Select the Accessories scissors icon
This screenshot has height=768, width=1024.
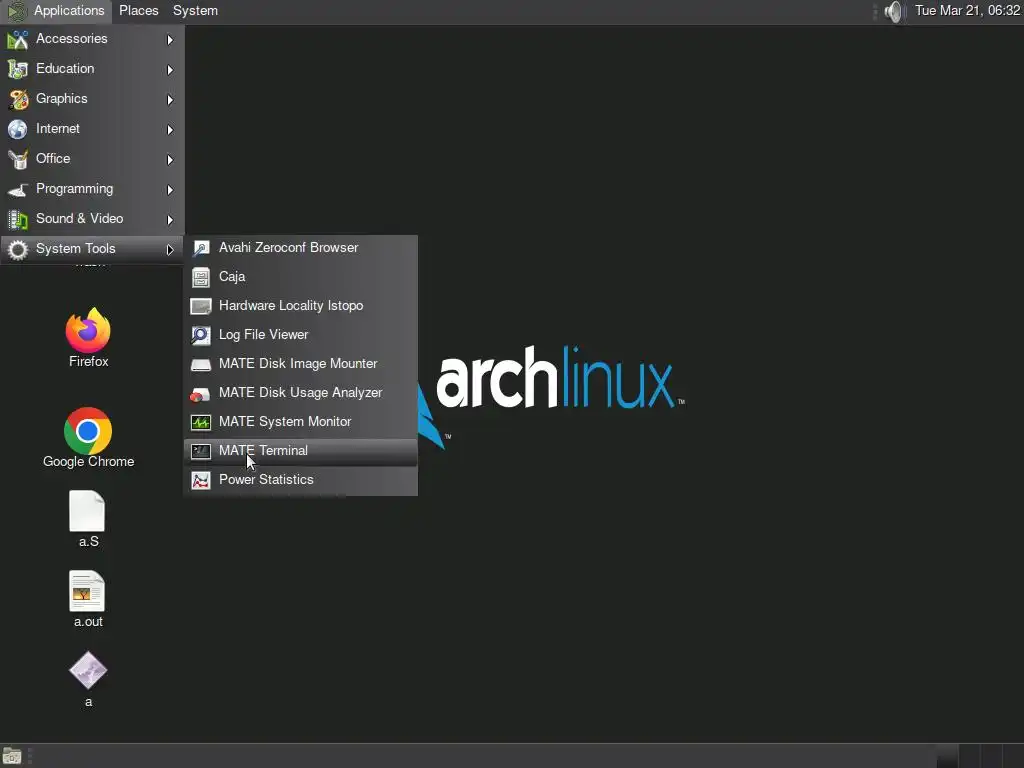tap(18, 39)
